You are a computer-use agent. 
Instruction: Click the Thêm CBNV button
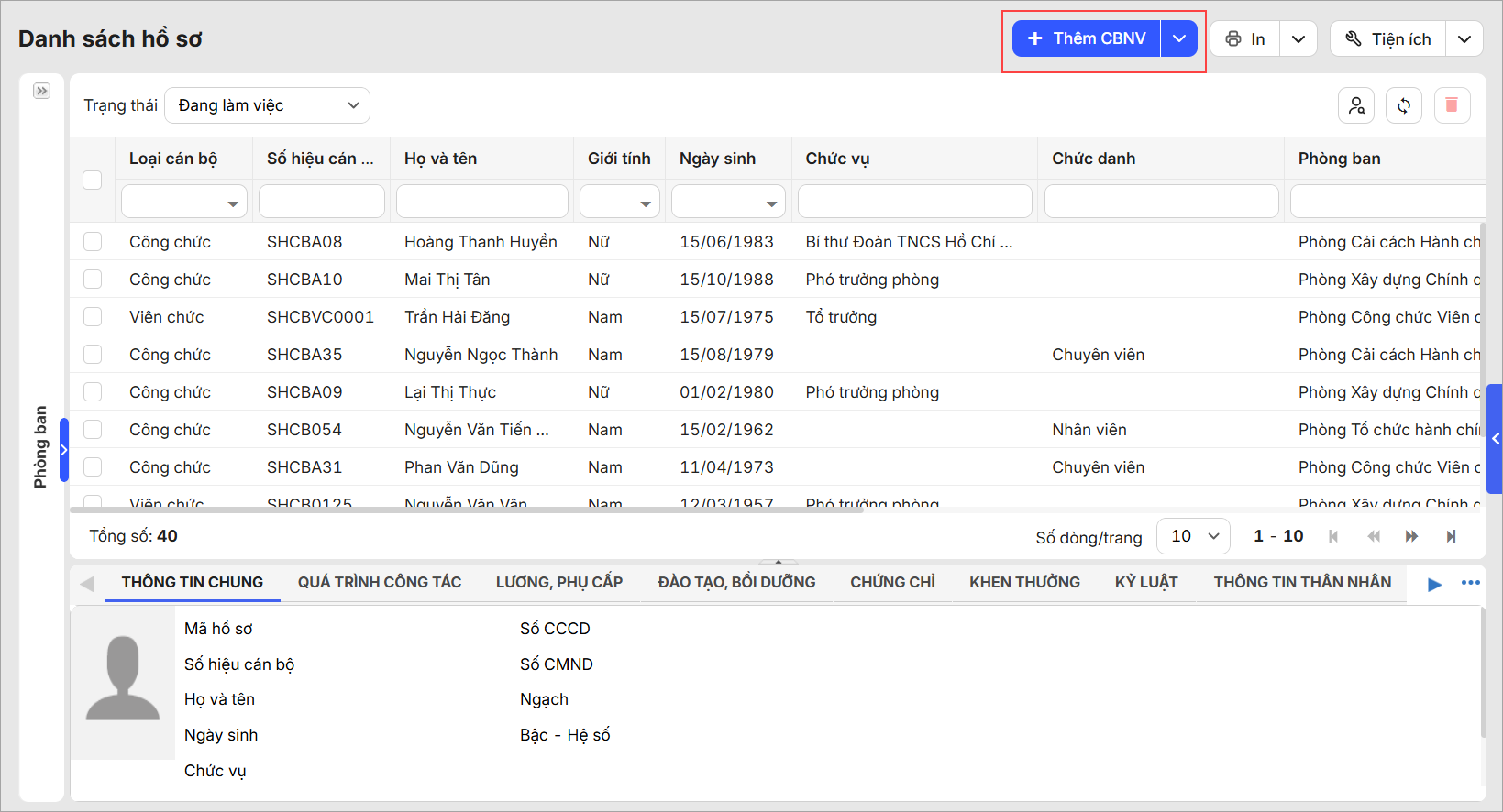1087,38
